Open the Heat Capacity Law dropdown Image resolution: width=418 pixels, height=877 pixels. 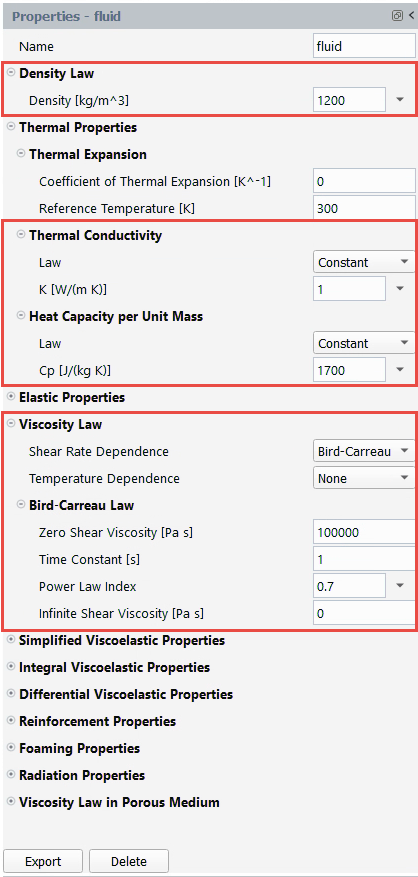coord(364,343)
